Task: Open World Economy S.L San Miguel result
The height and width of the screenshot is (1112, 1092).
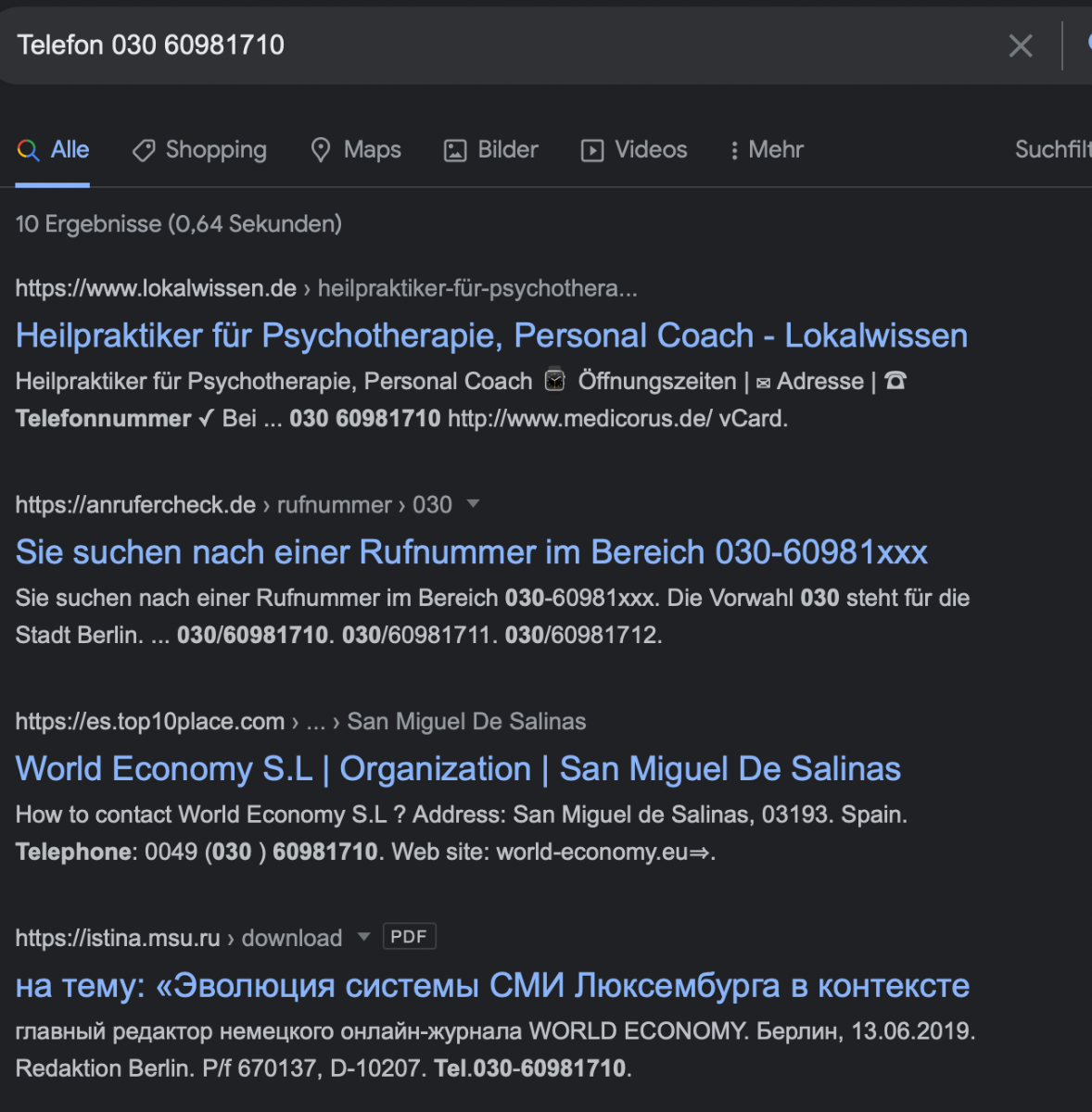Action: pyautogui.click(x=458, y=769)
